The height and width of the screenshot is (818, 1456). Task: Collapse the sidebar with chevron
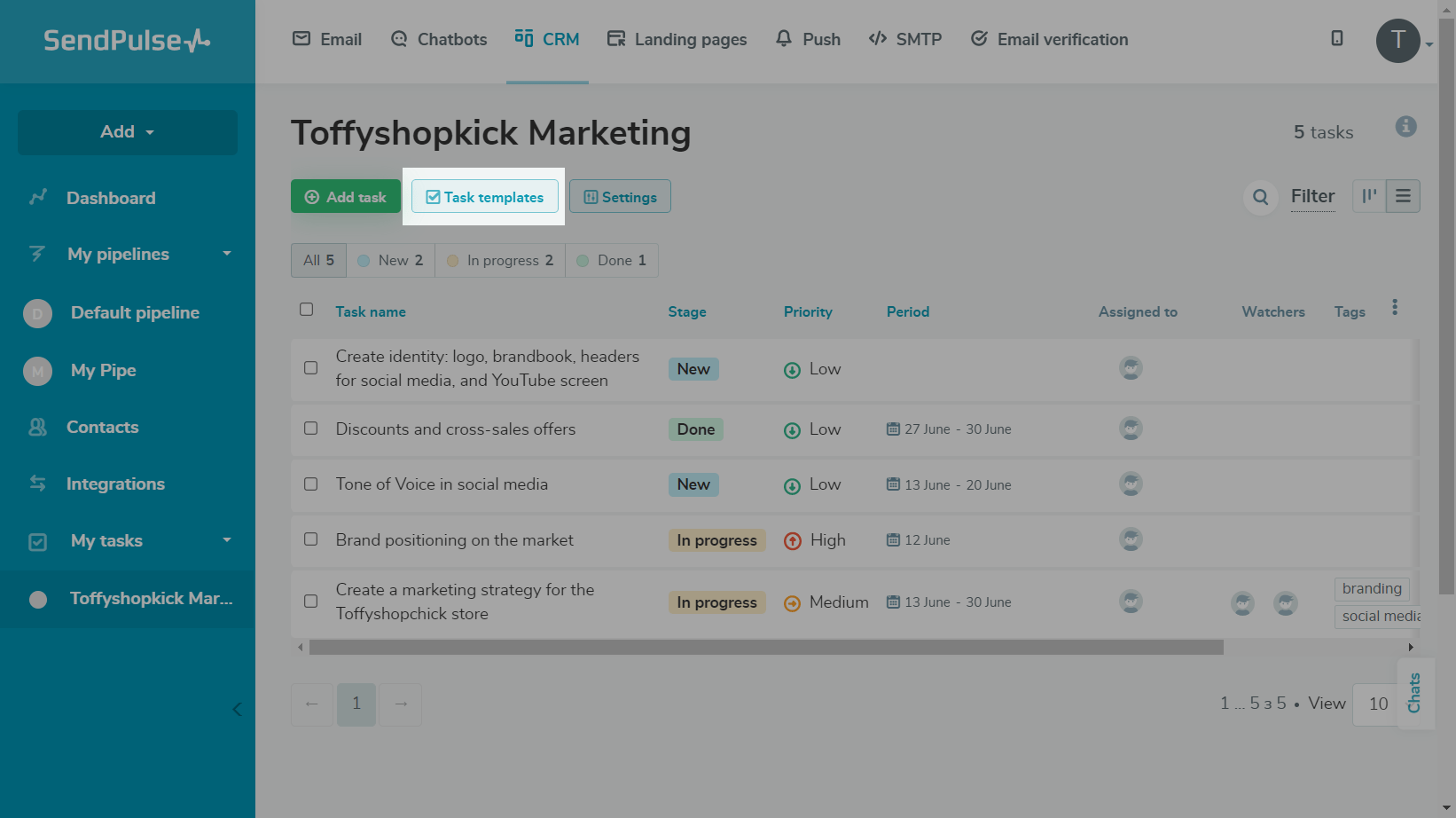pyautogui.click(x=237, y=709)
